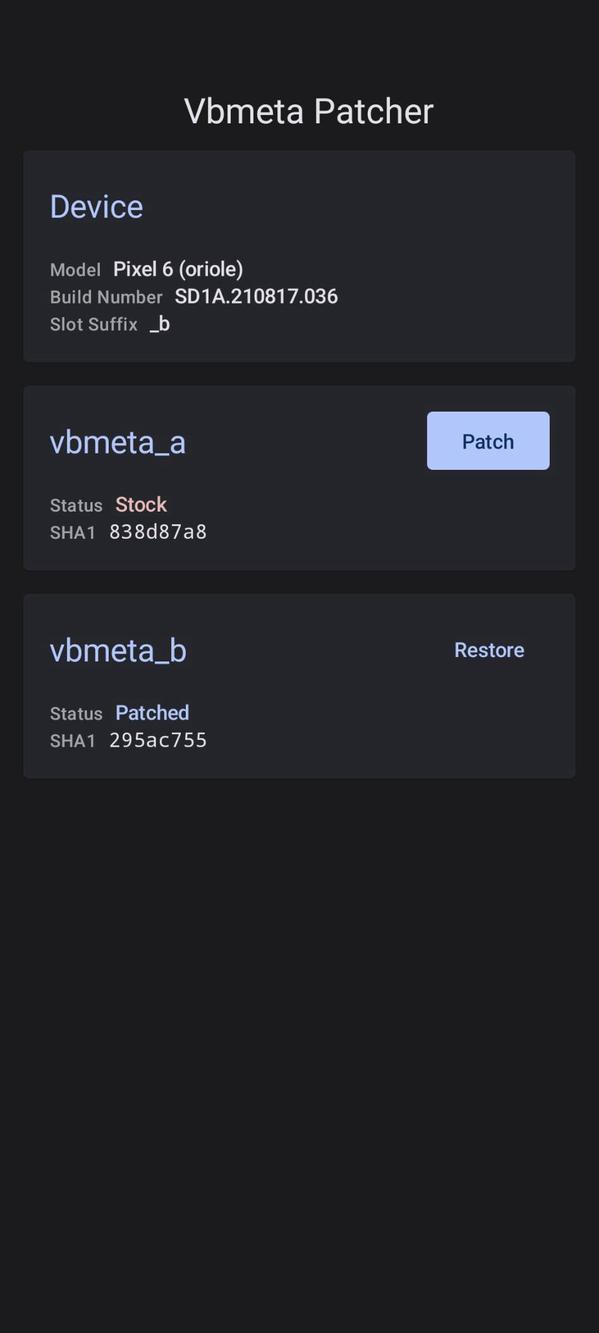Image resolution: width=599 pixels, height=1333 pixels.
Task: Select the Vbmeta Patcher title
Action: [307, 110]
